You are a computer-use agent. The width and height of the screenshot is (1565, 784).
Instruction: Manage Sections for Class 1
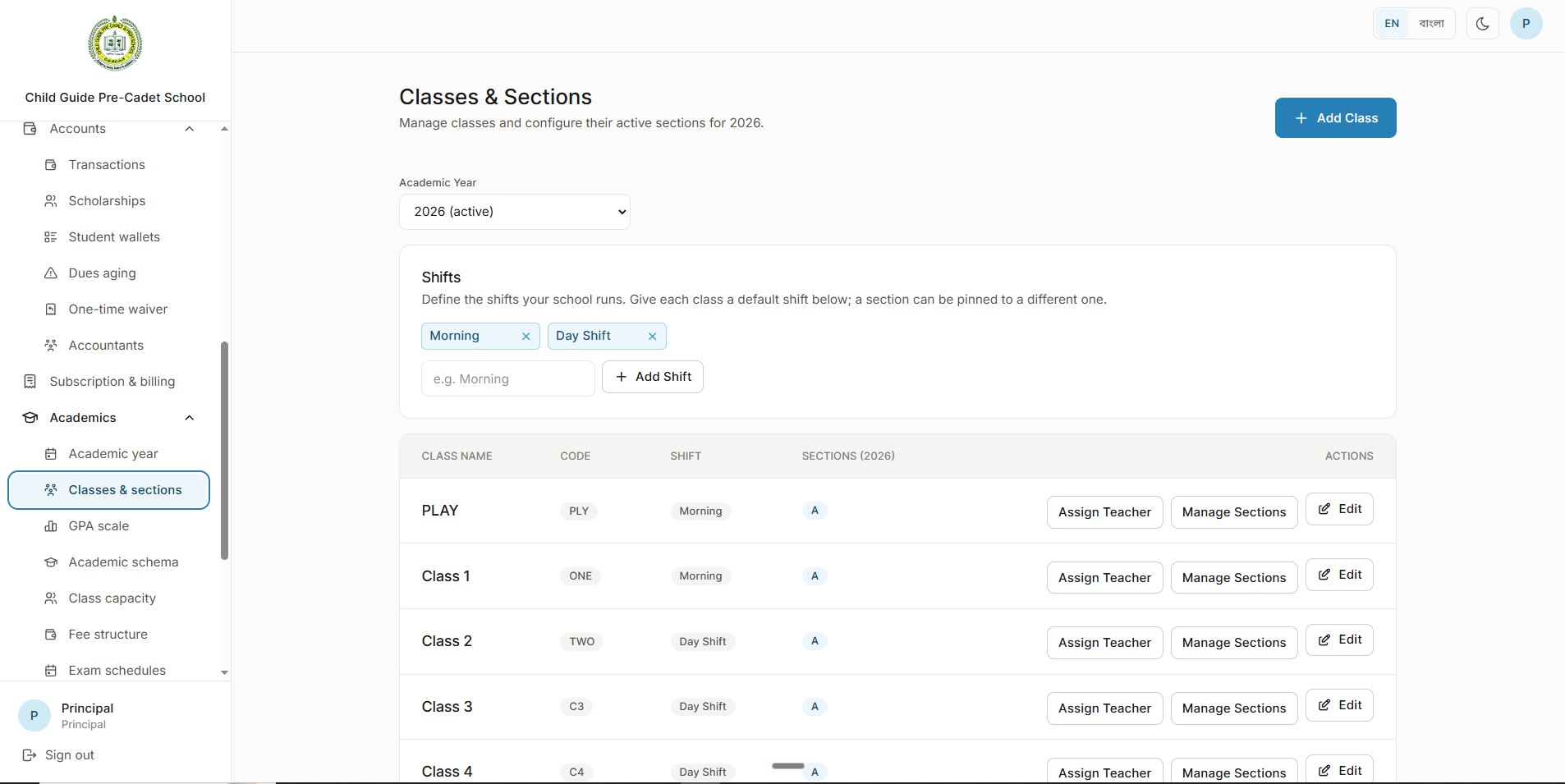1233,578
